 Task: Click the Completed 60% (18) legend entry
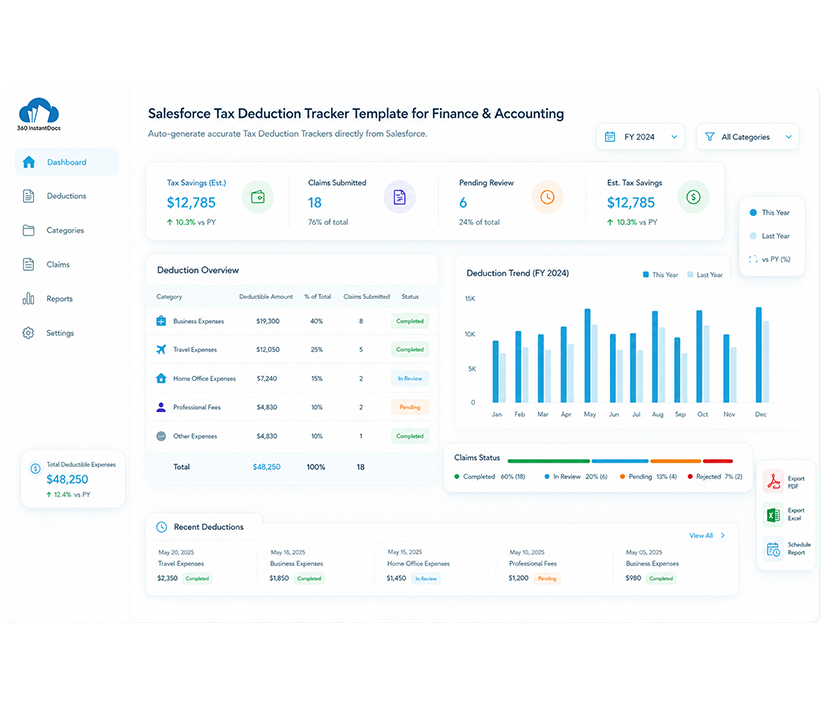click(x=489, y=477)
